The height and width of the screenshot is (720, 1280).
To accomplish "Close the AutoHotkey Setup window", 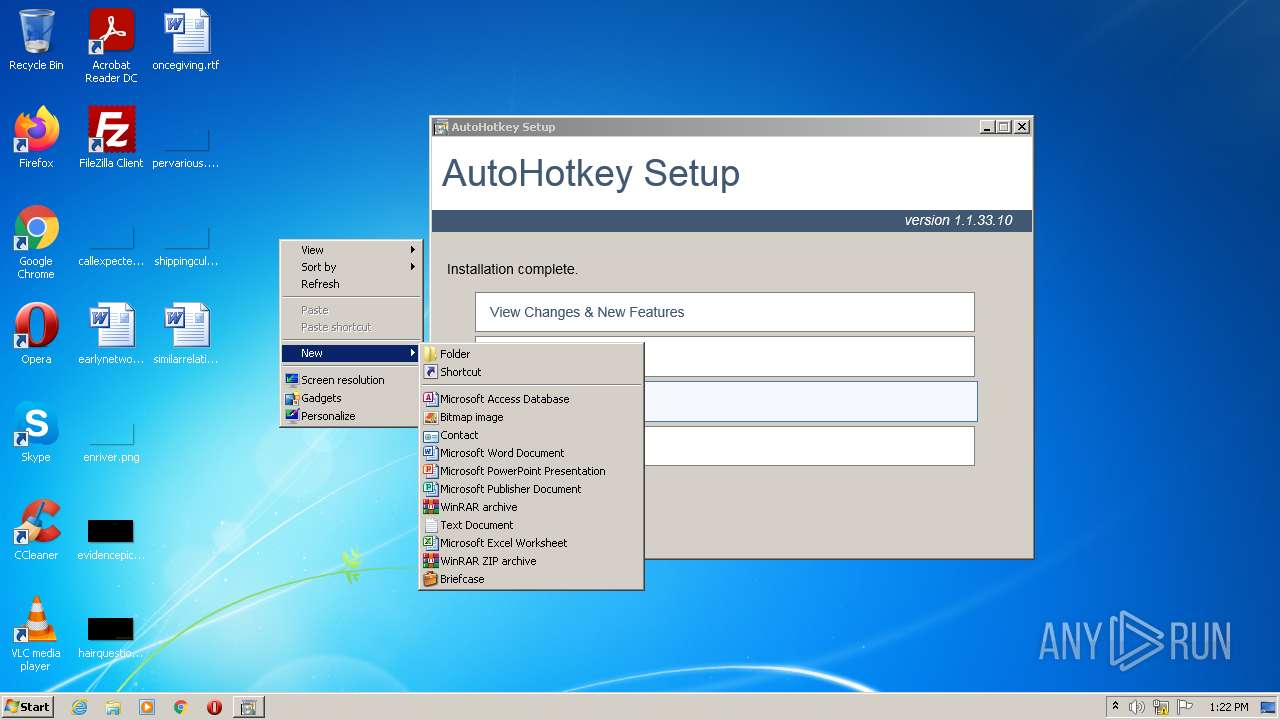I will coord(1022,127).
